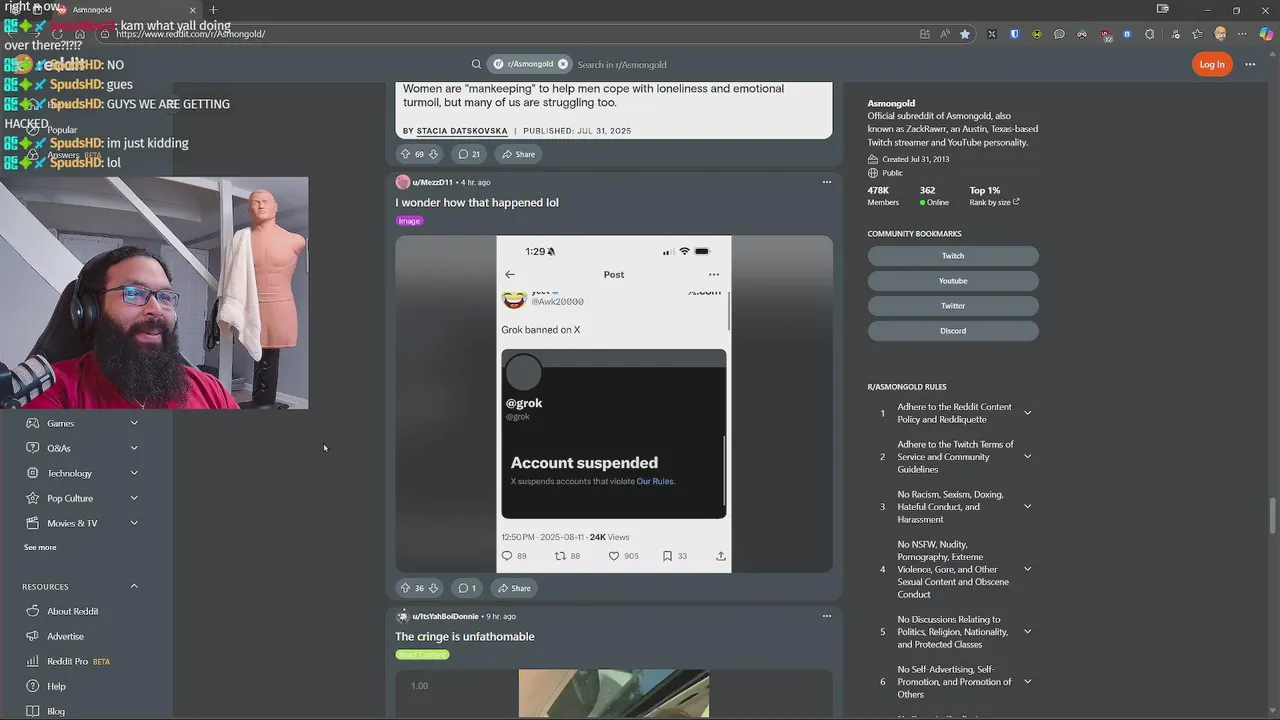
Task: Click the Log In button
Action: (x=1212, y=64)
